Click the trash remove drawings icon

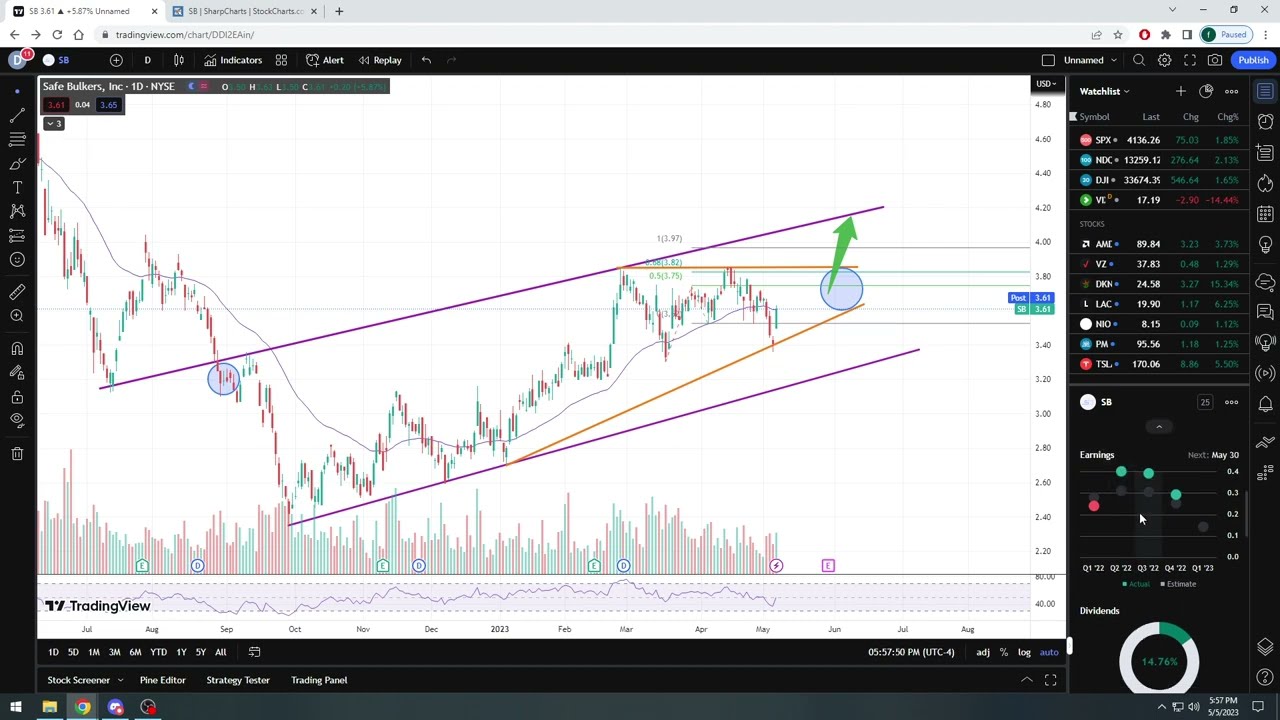point(17,454)
